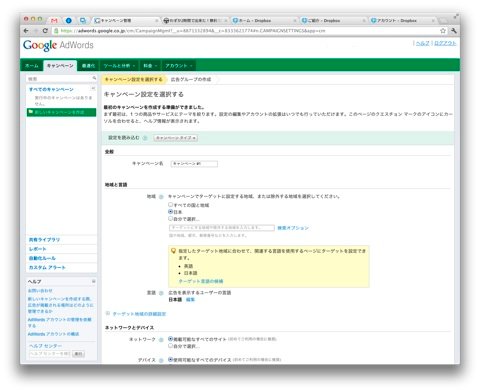The width and height of the screenshot is (480, 392).
Task: Click the 広告グループの作成 step
Action: pyautogui.click(x=191, y=79)
